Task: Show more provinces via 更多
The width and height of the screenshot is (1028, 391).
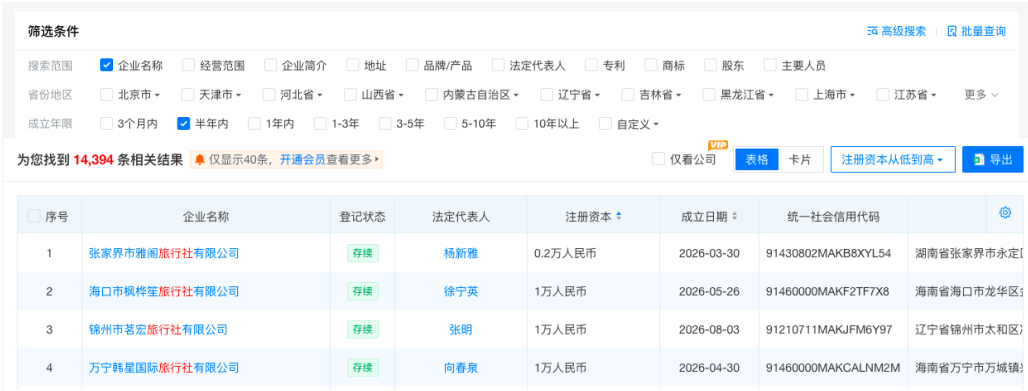Action: pos(981,94)
